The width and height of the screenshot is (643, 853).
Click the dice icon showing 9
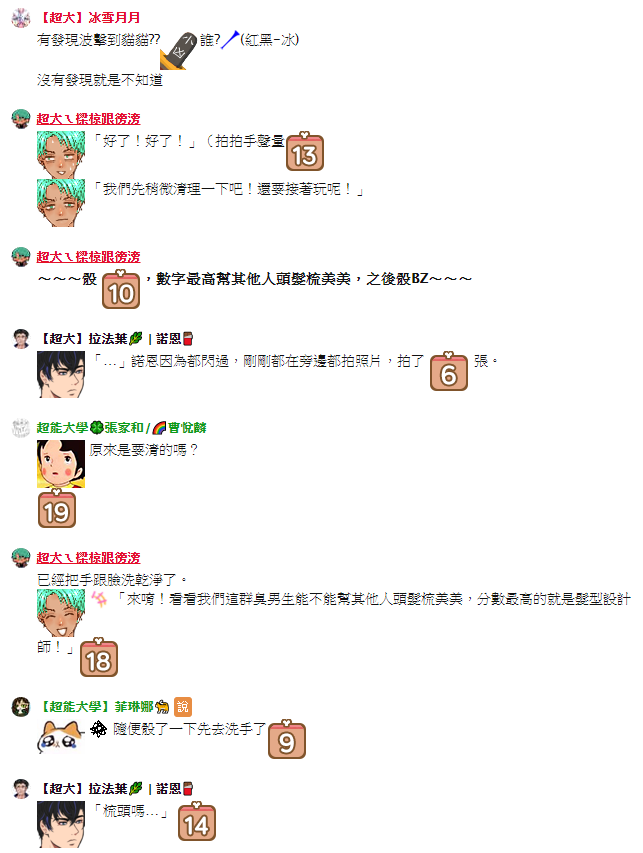[287, 739]
